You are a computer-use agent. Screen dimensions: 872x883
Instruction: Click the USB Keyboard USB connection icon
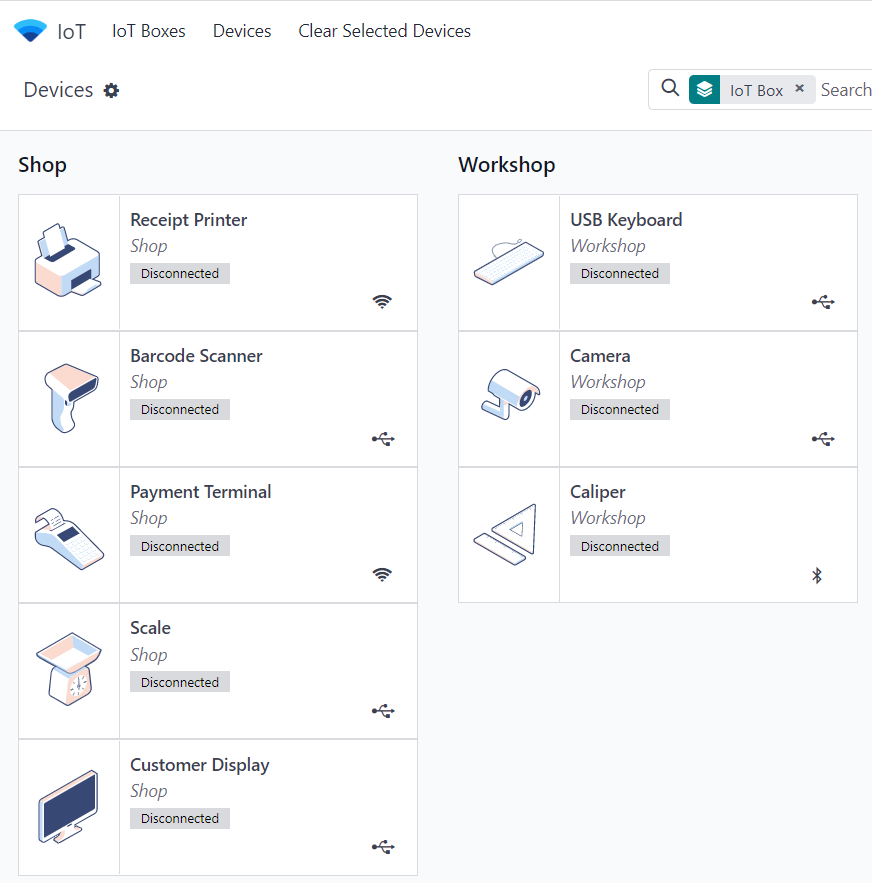pos(822,302)
